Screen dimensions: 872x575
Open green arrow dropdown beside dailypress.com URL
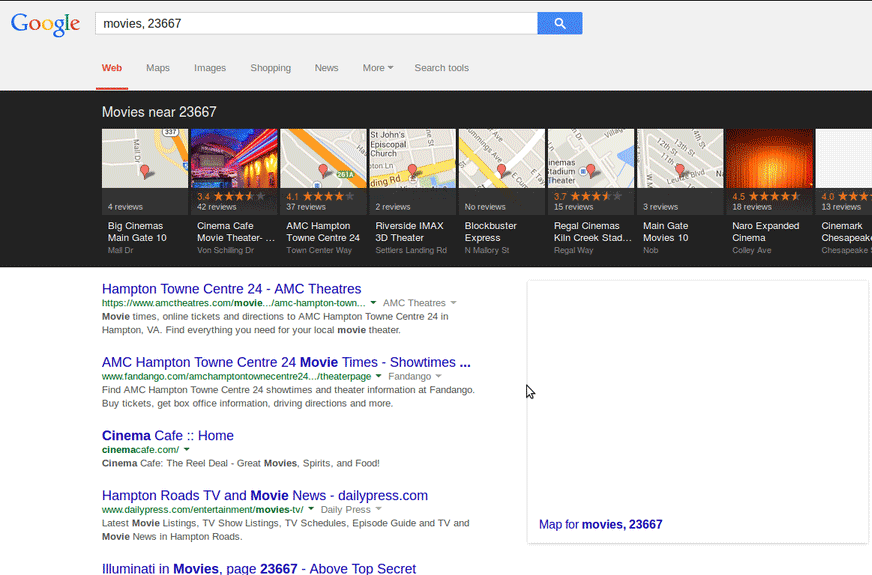[x=311, y=509]
